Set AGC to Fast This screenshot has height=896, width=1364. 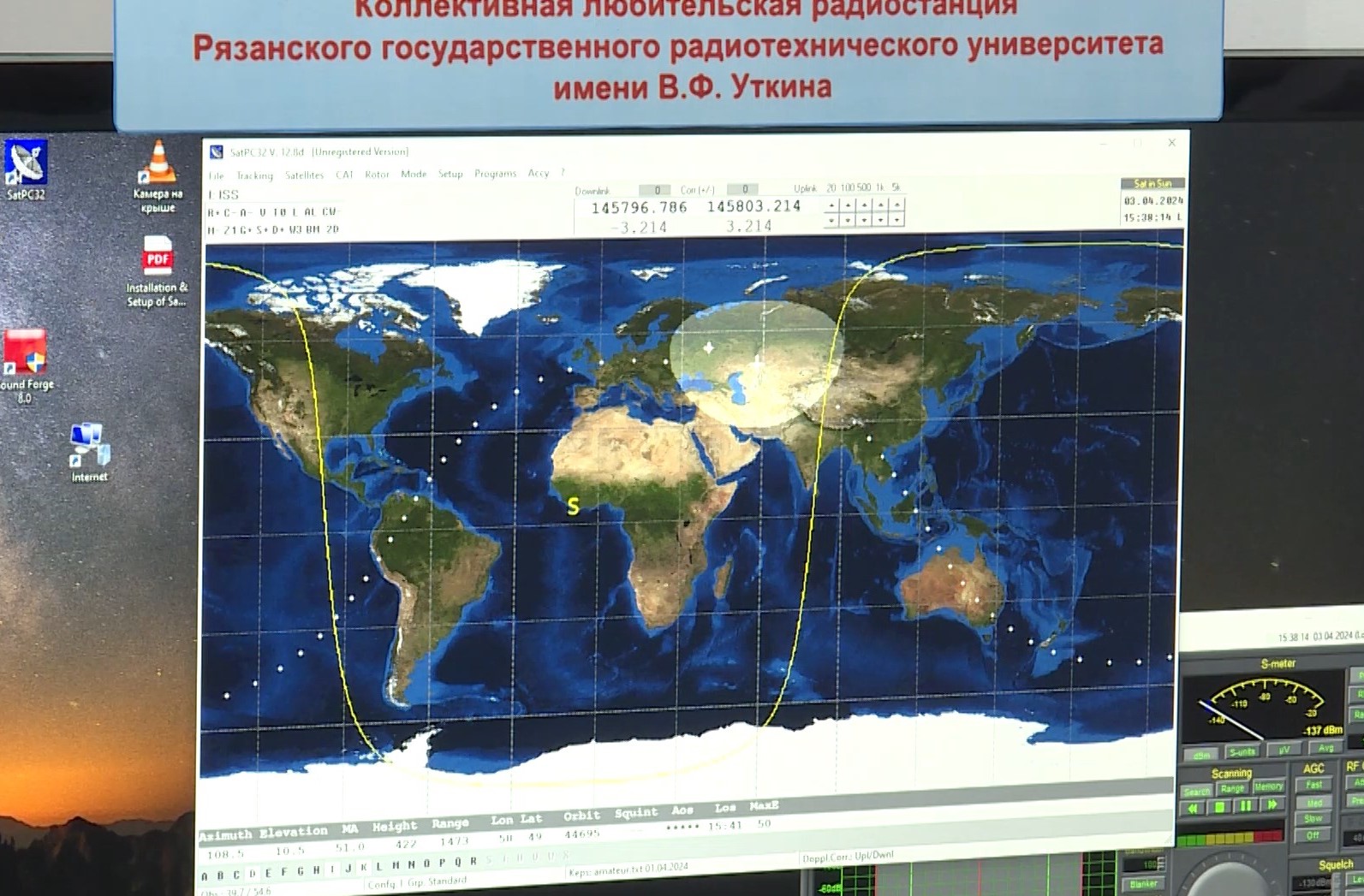1314,785
